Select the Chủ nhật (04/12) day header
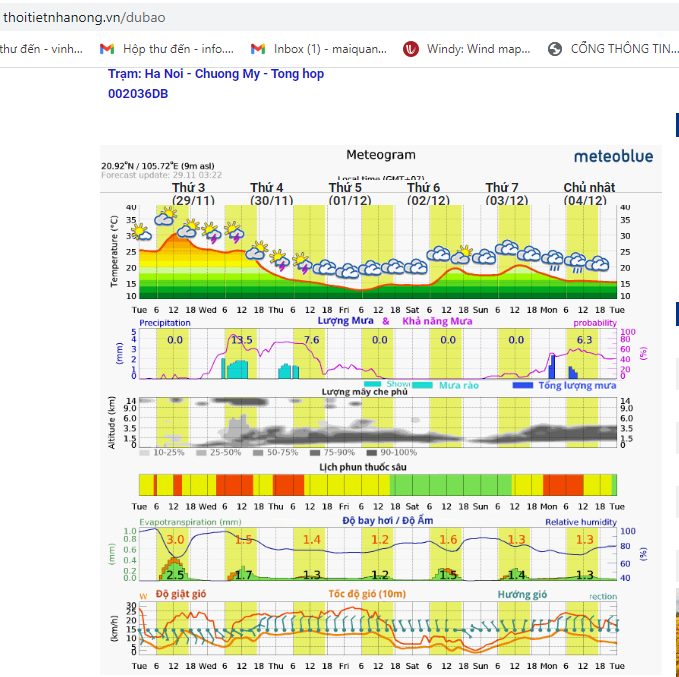 pyautogui.click(x=589, y=194)
